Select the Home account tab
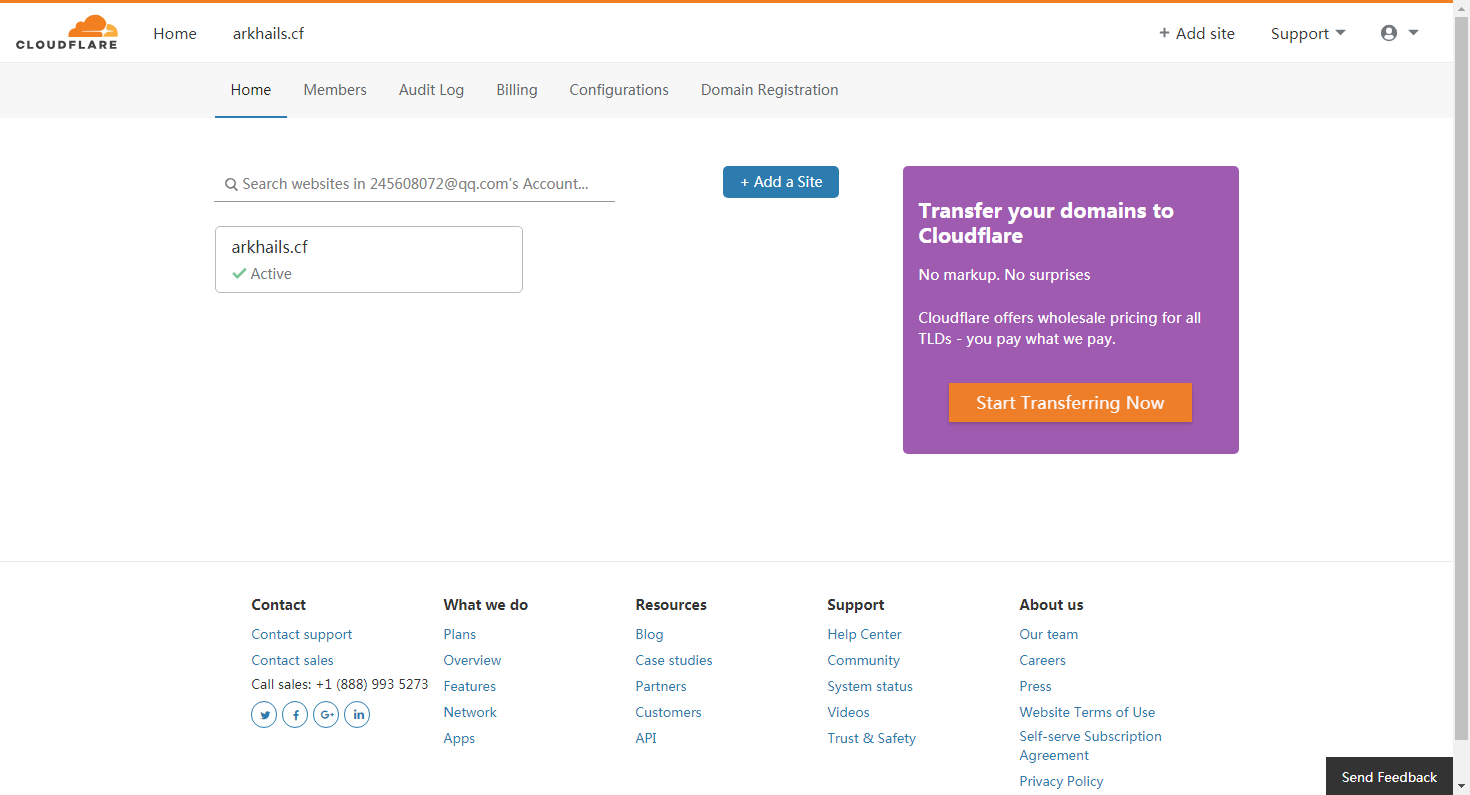Viewport: 1470px width, 795px height. tap(251, 90)
